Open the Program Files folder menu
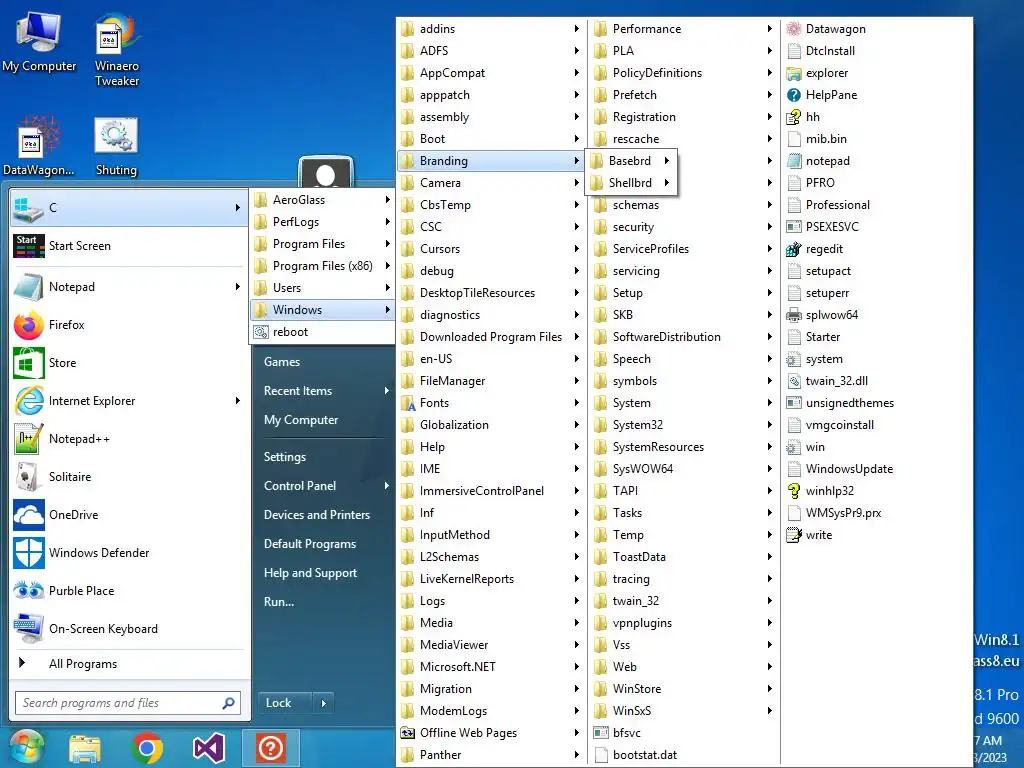The image size is (1024, 768). [323, 244]
